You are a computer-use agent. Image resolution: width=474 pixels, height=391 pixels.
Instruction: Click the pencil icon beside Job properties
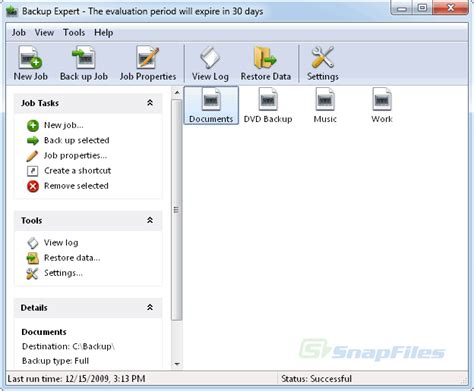32,156
